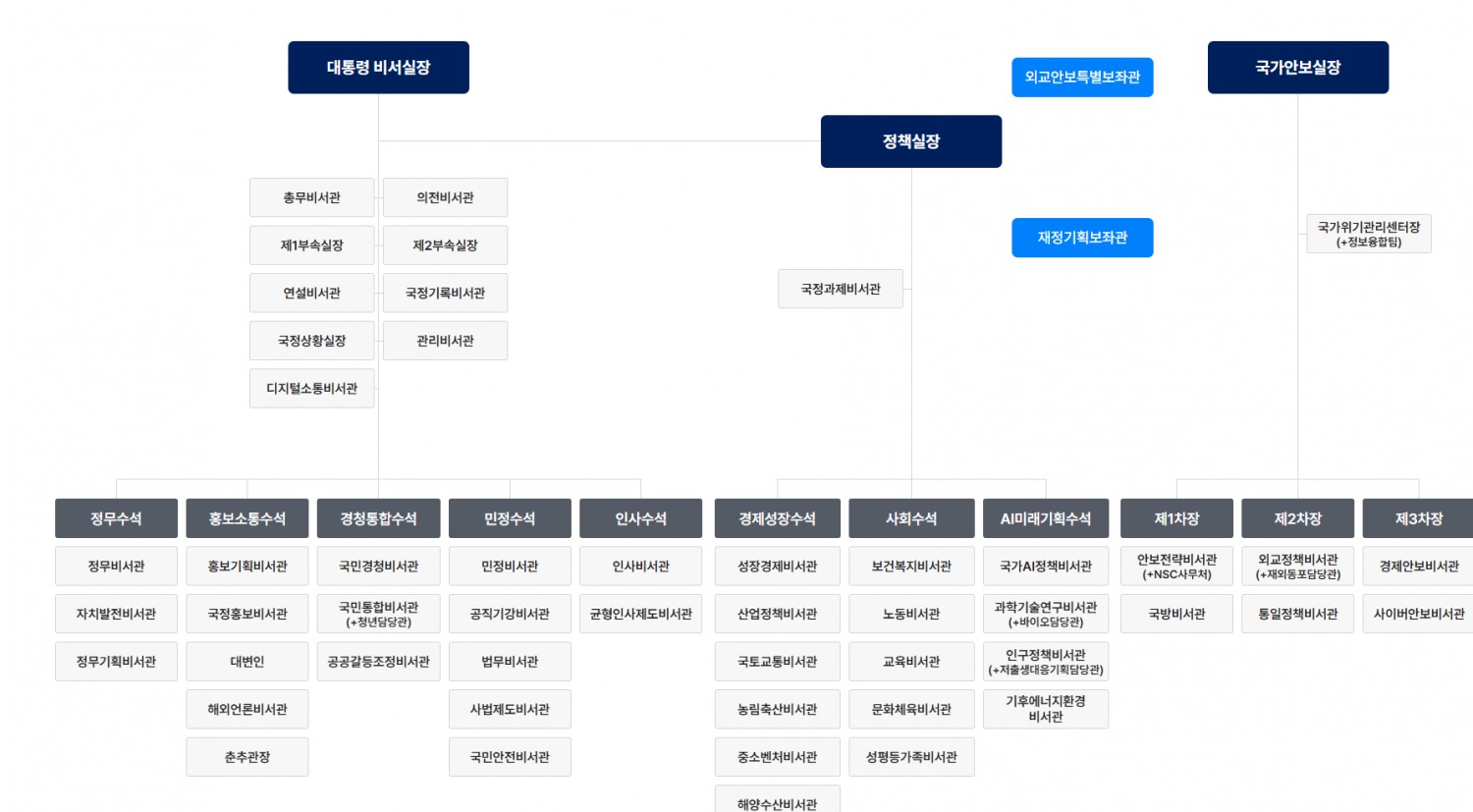Screen dimensions: 1473x812
Task: Select the 춘추관장 box
Action: coord(246,756)
